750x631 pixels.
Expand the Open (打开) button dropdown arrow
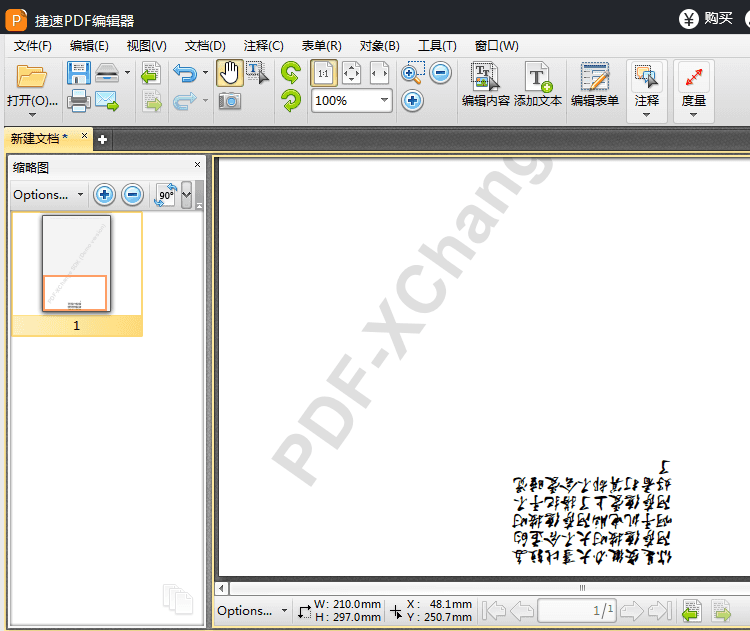click(x=32, y=115)
